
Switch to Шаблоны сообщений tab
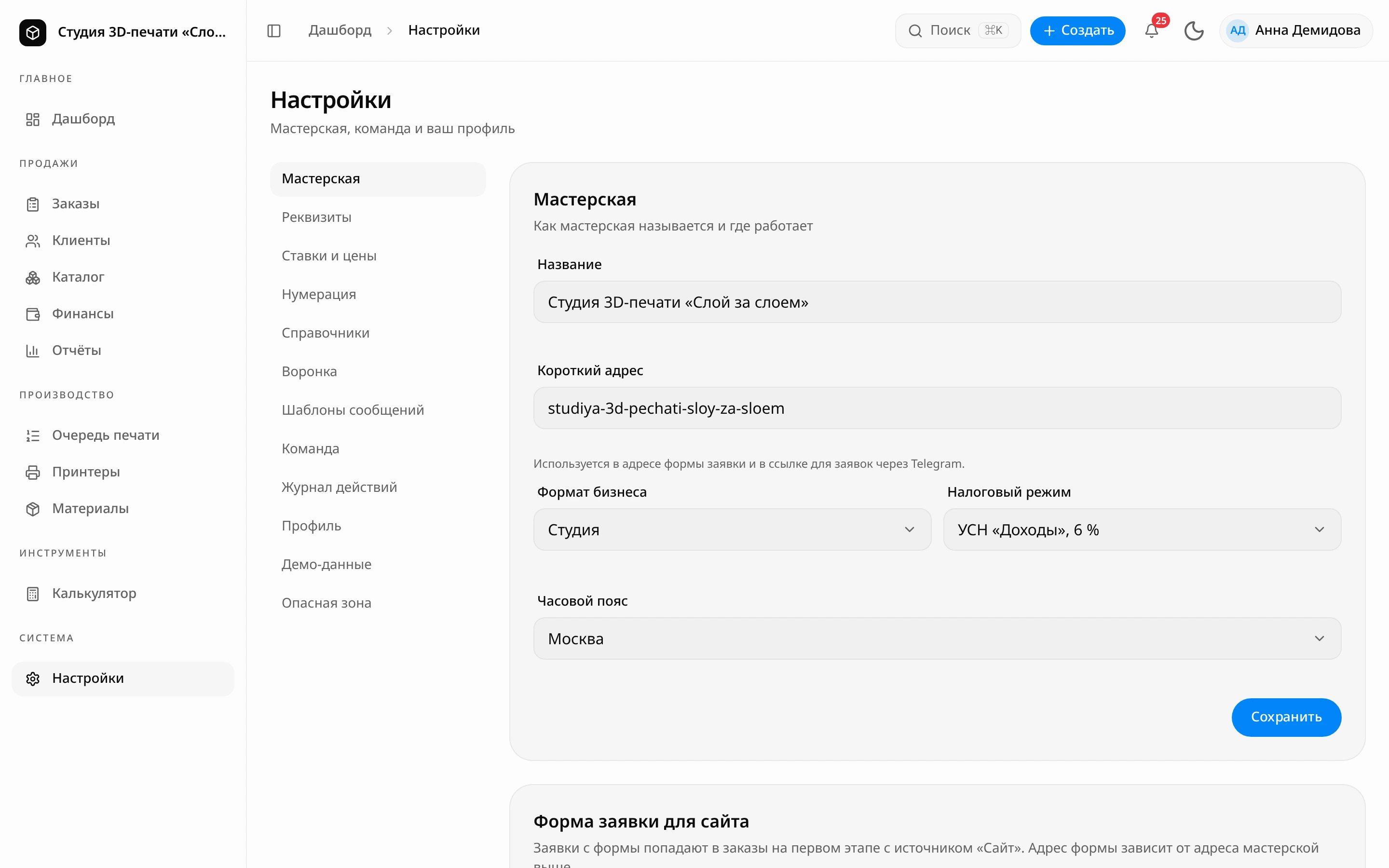tap(378, 410)
